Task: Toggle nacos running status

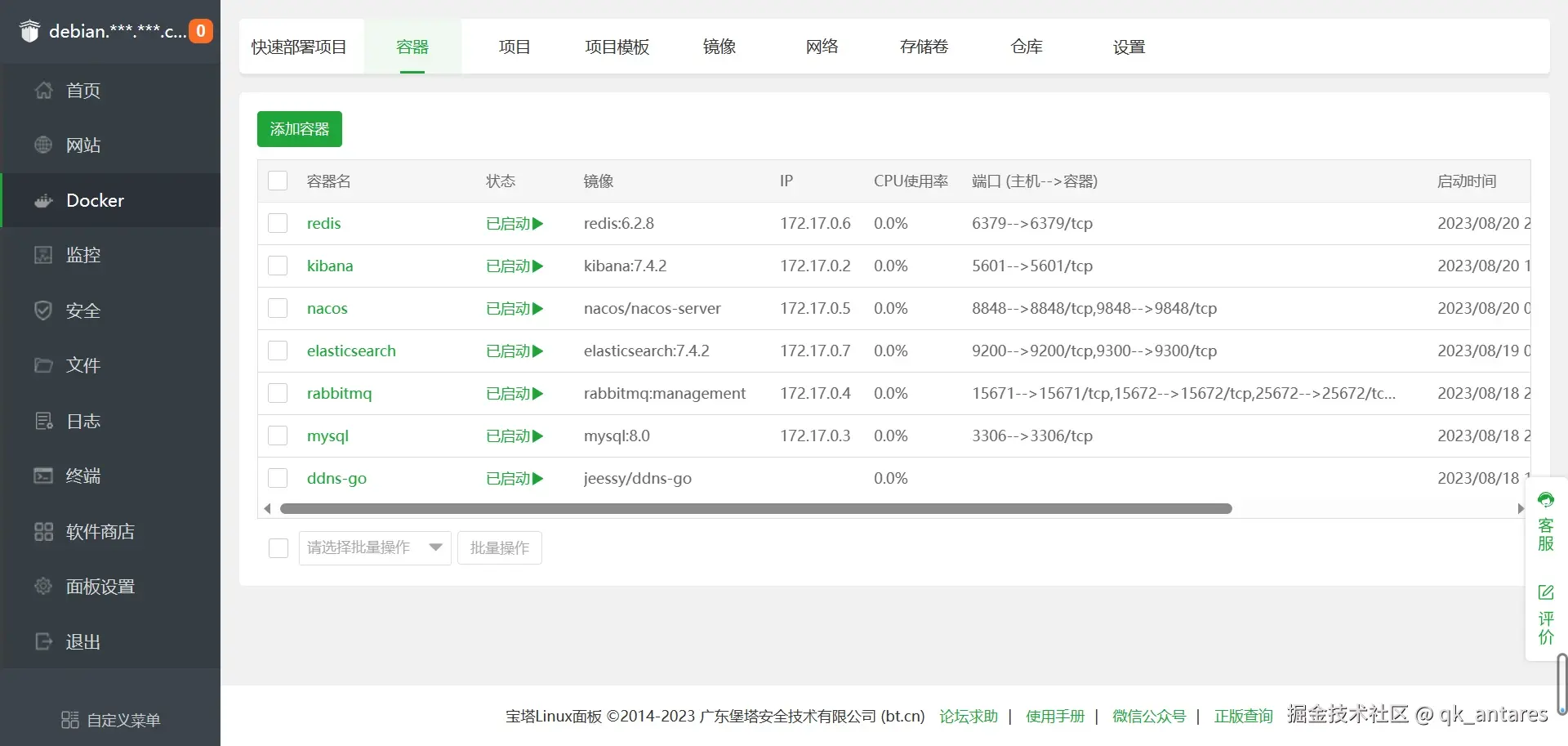Action: click(x=514, y=308)
